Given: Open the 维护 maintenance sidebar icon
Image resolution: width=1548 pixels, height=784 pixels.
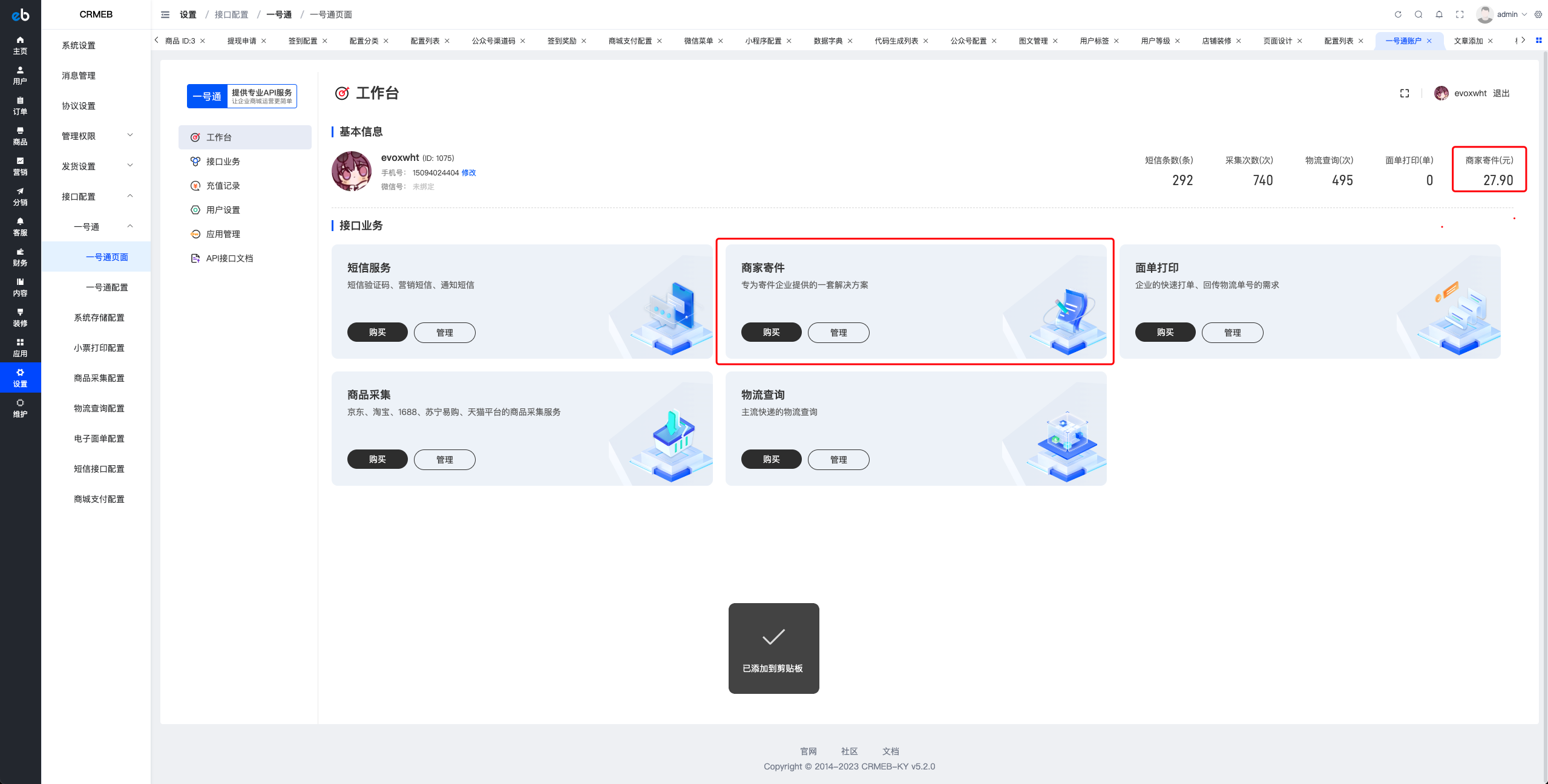Looking at the screenshot, I should [x=20, y=408].
